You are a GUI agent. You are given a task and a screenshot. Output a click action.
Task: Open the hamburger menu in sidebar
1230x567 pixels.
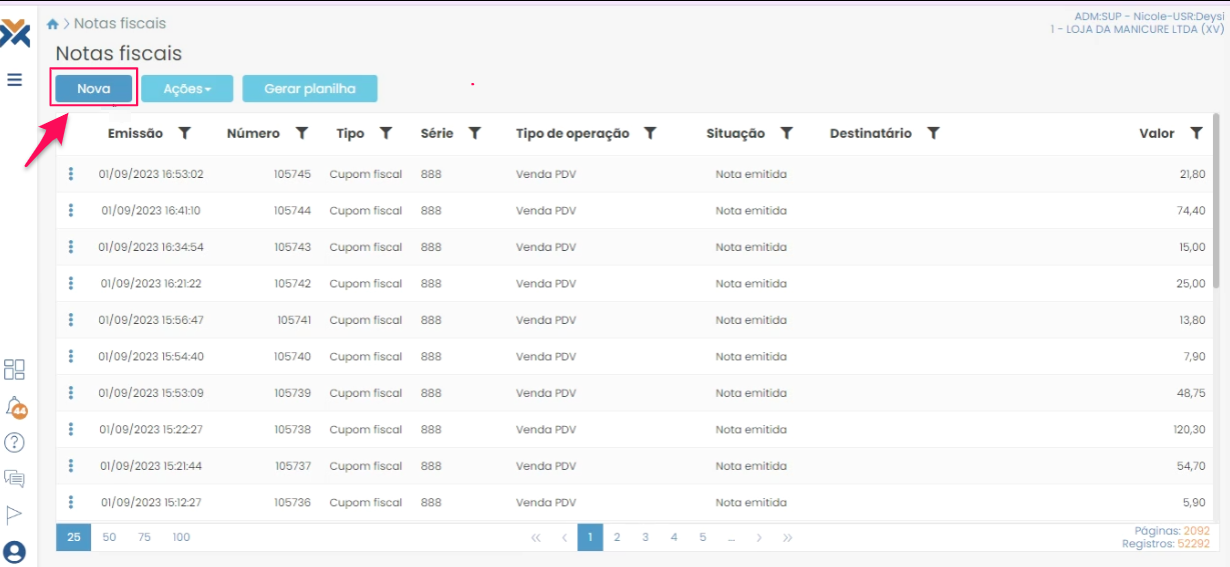(x=15, y=80)
